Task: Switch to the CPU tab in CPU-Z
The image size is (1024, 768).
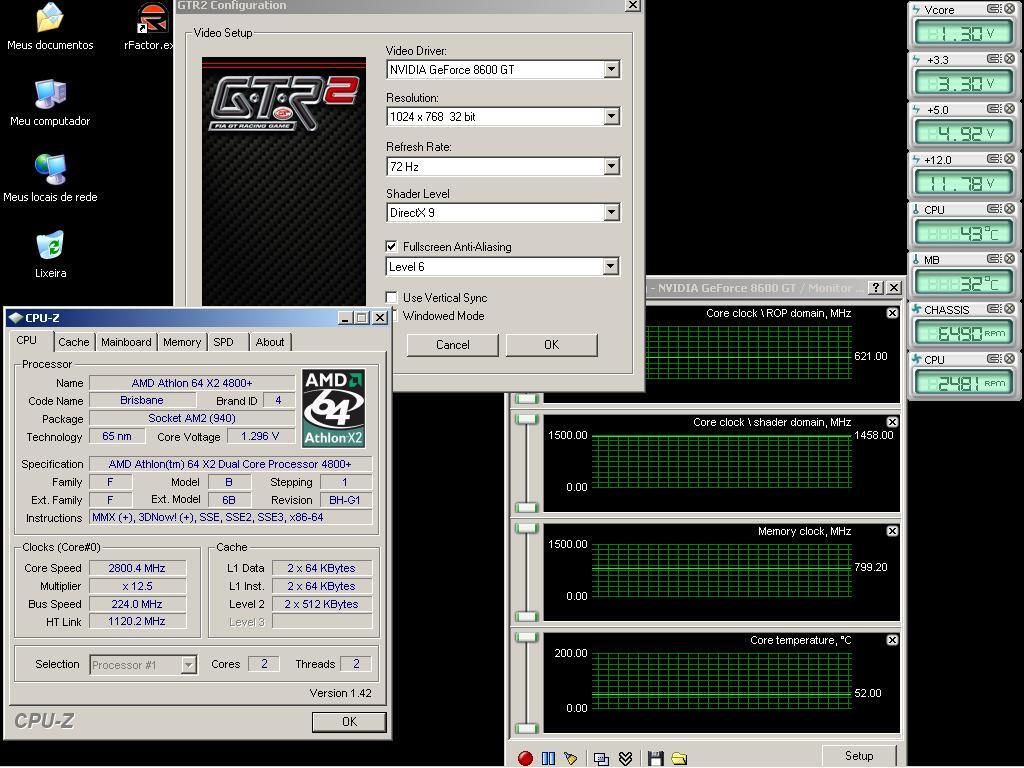Action: 27,340
